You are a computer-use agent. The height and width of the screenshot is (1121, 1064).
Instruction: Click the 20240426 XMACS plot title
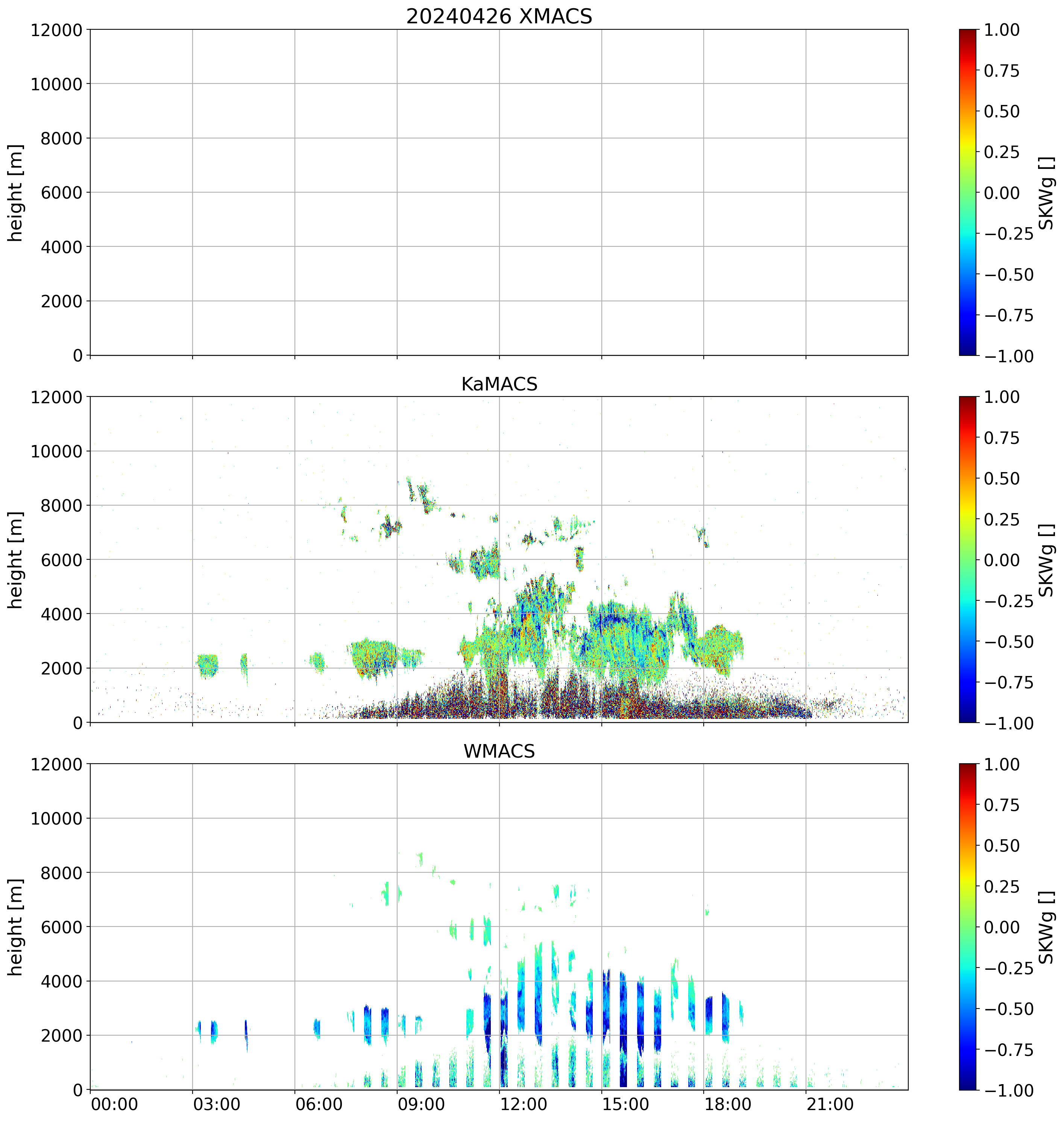pyautogui.click(x=499, y=17)
